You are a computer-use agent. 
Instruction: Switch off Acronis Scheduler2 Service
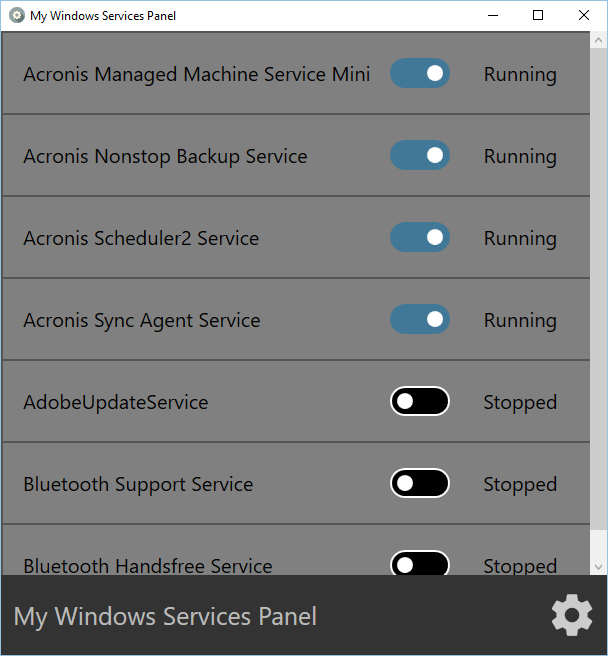(x=420, y=237)
